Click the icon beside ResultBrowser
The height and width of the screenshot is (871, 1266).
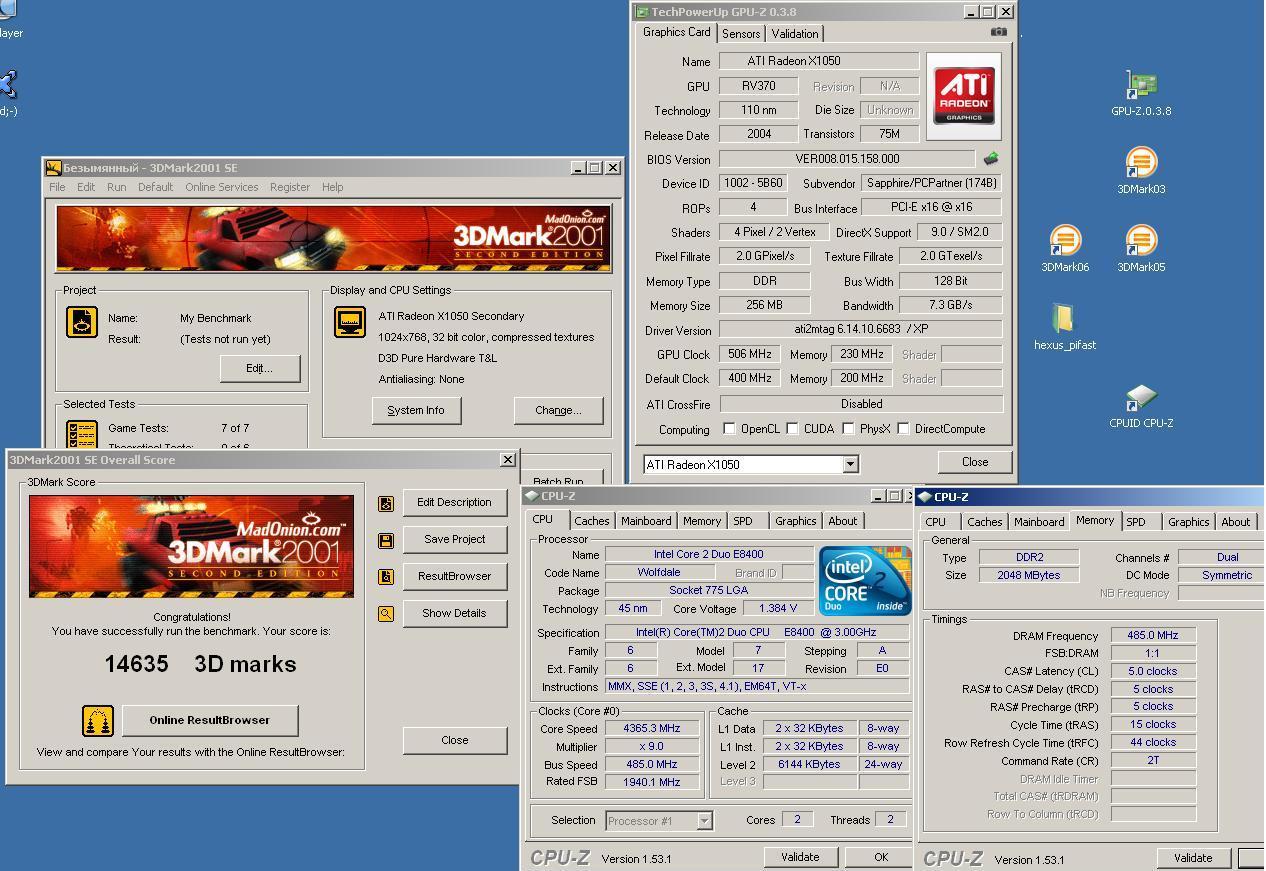(x=386, y=577)
